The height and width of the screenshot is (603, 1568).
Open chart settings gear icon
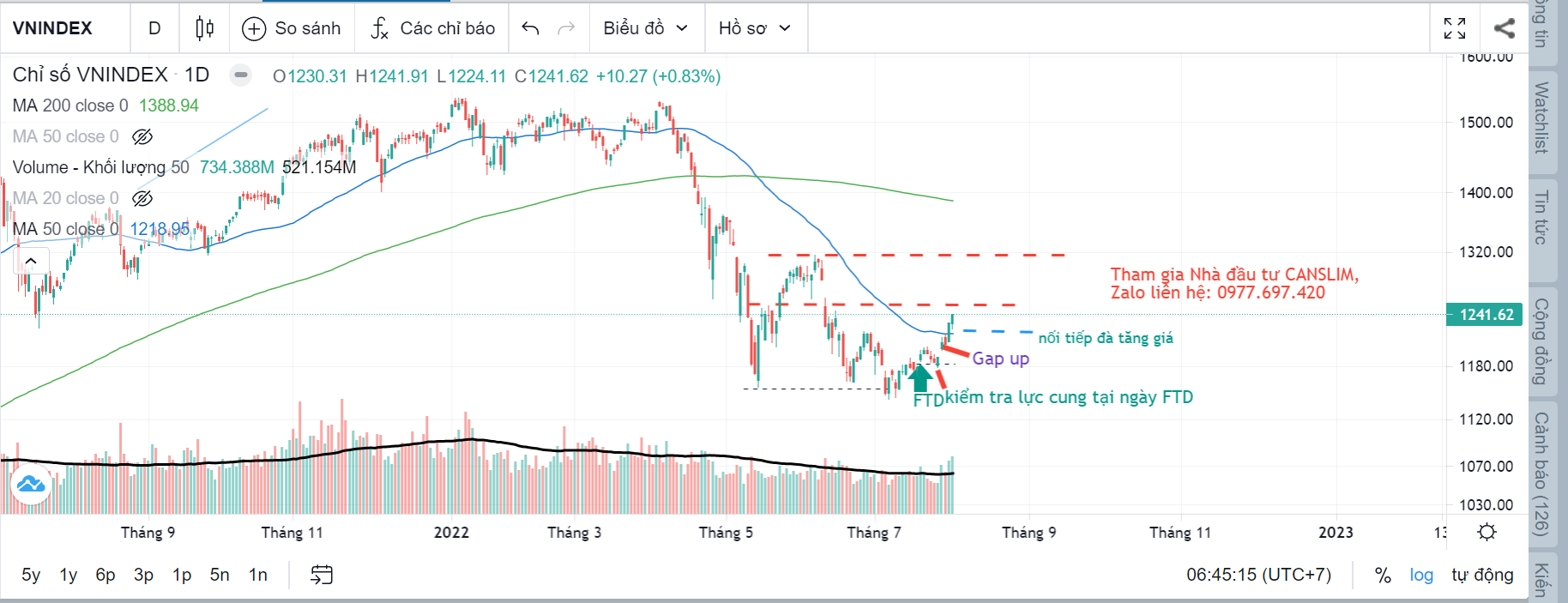point(1487,532)
